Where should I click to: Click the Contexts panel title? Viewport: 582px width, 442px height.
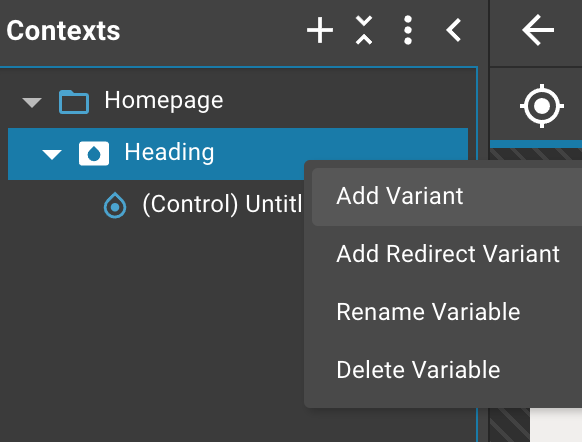point(63,30)
